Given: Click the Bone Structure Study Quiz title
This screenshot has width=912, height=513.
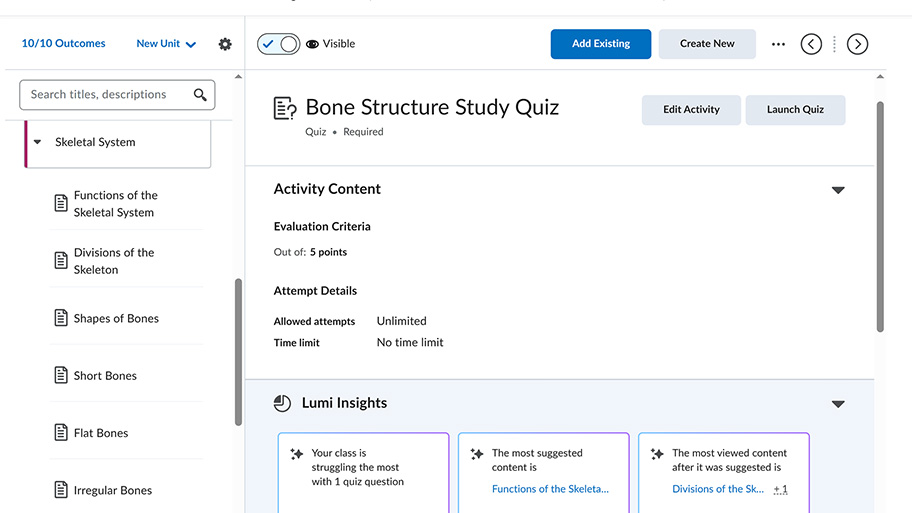Looking at the screenshot, I should tap(432, 108).
